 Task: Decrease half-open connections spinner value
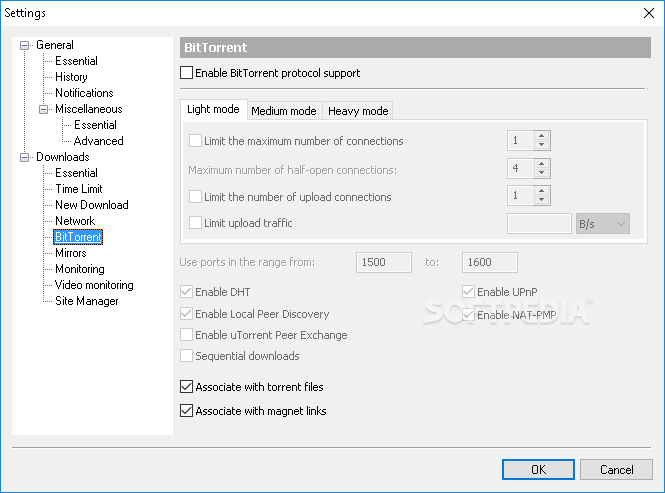coord(542,173)
